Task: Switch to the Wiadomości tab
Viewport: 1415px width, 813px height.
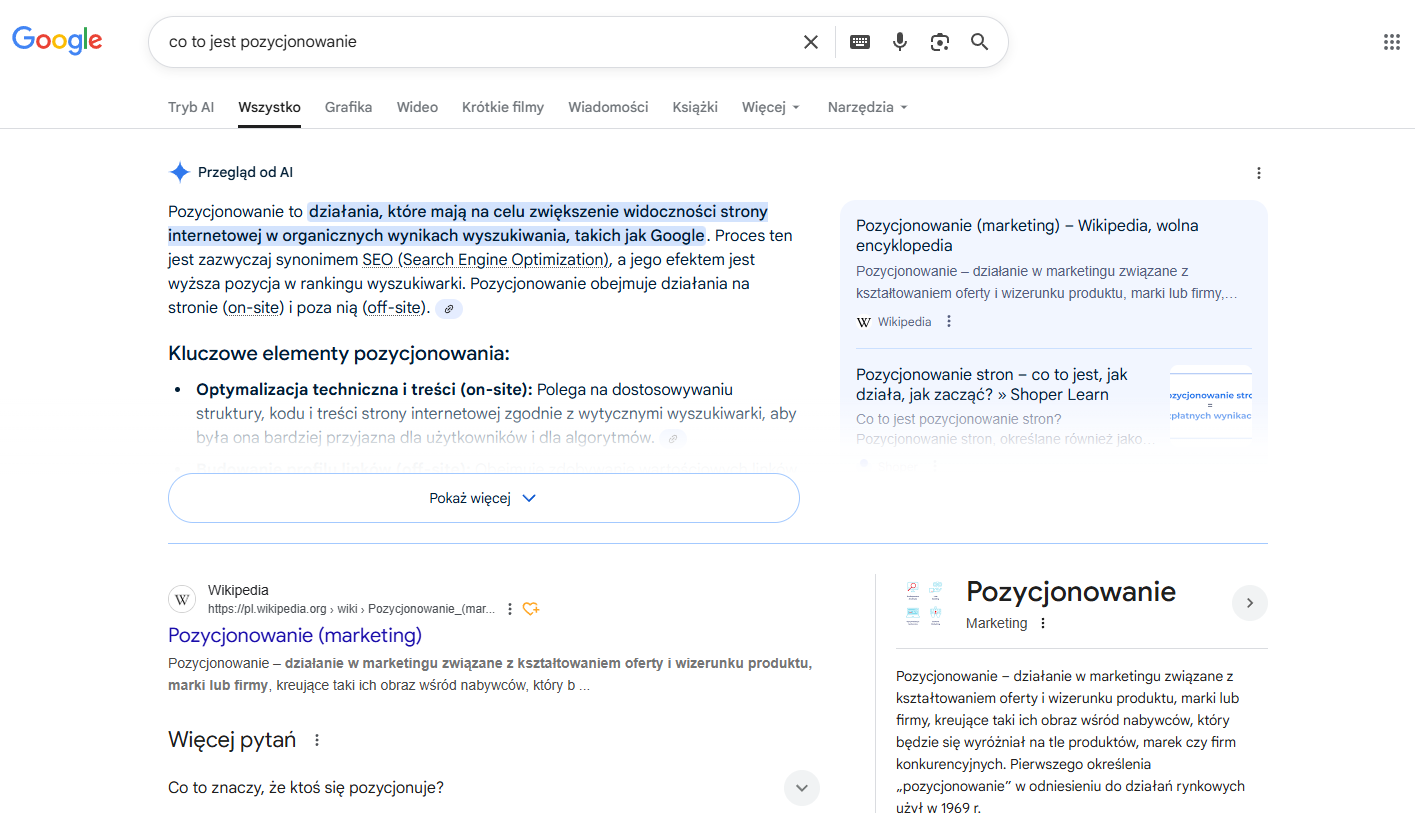Action: [x=608, y=107]
